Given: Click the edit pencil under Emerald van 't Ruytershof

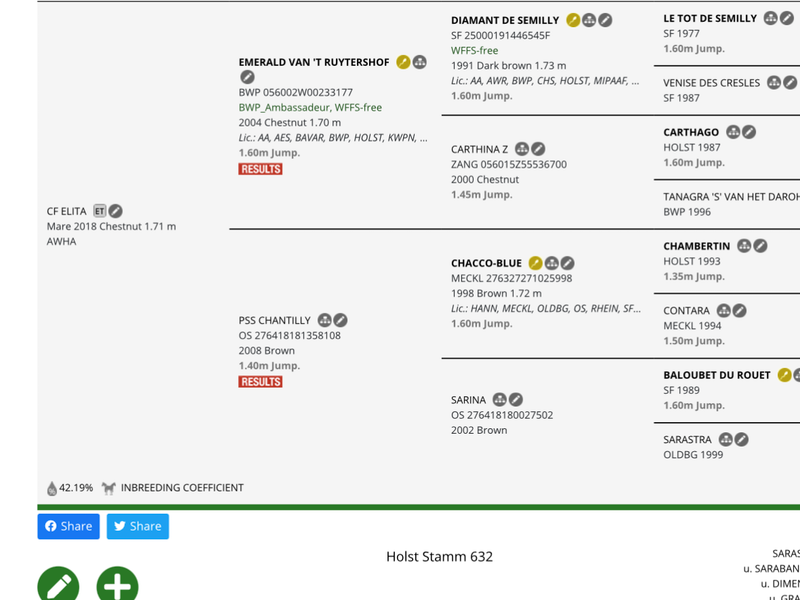Looking at the screenshot, I should point(247,77).
